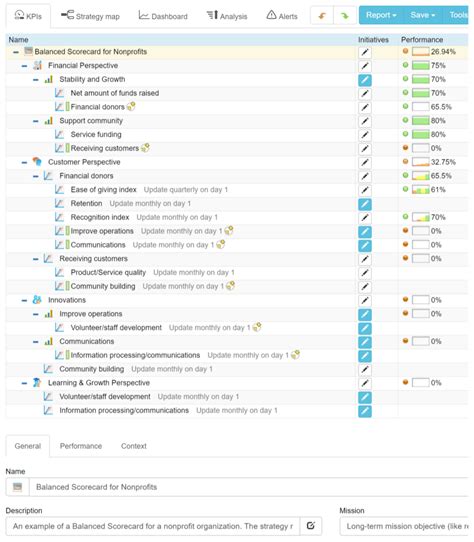This screenshot has height=542, width=474.
Task: Click the scorecard icon left of Name field
Action: tap(17, 487)
